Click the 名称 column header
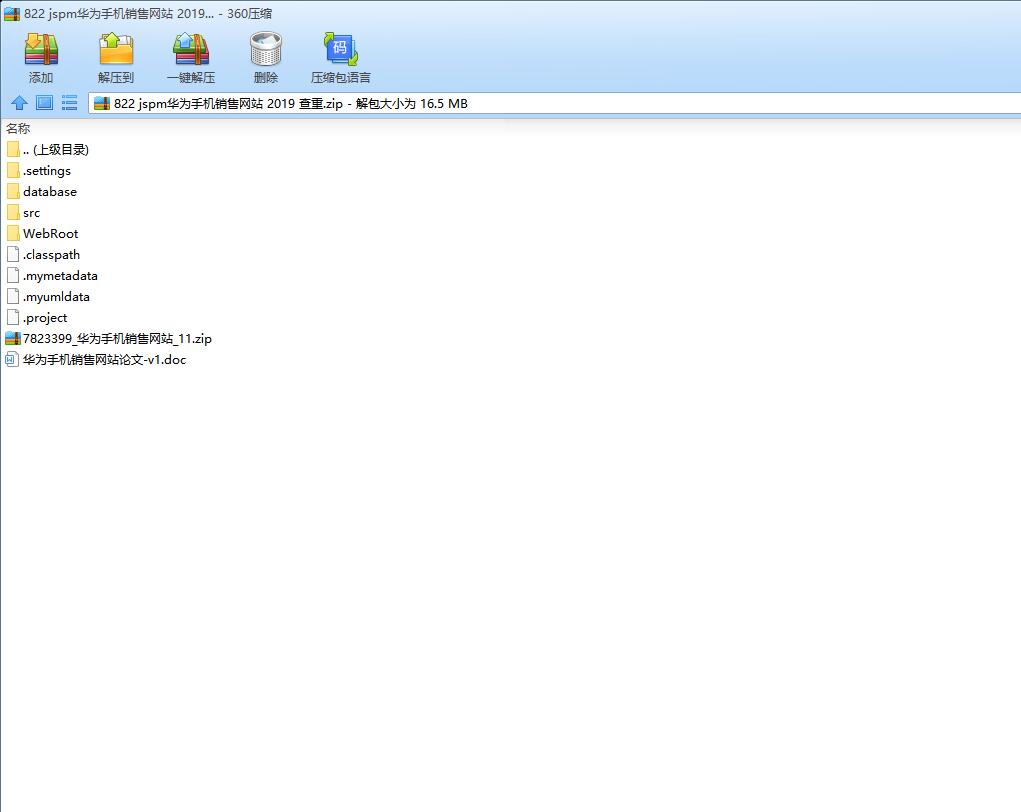This screenshot has width=1021, height=812. tap(18, 128)
